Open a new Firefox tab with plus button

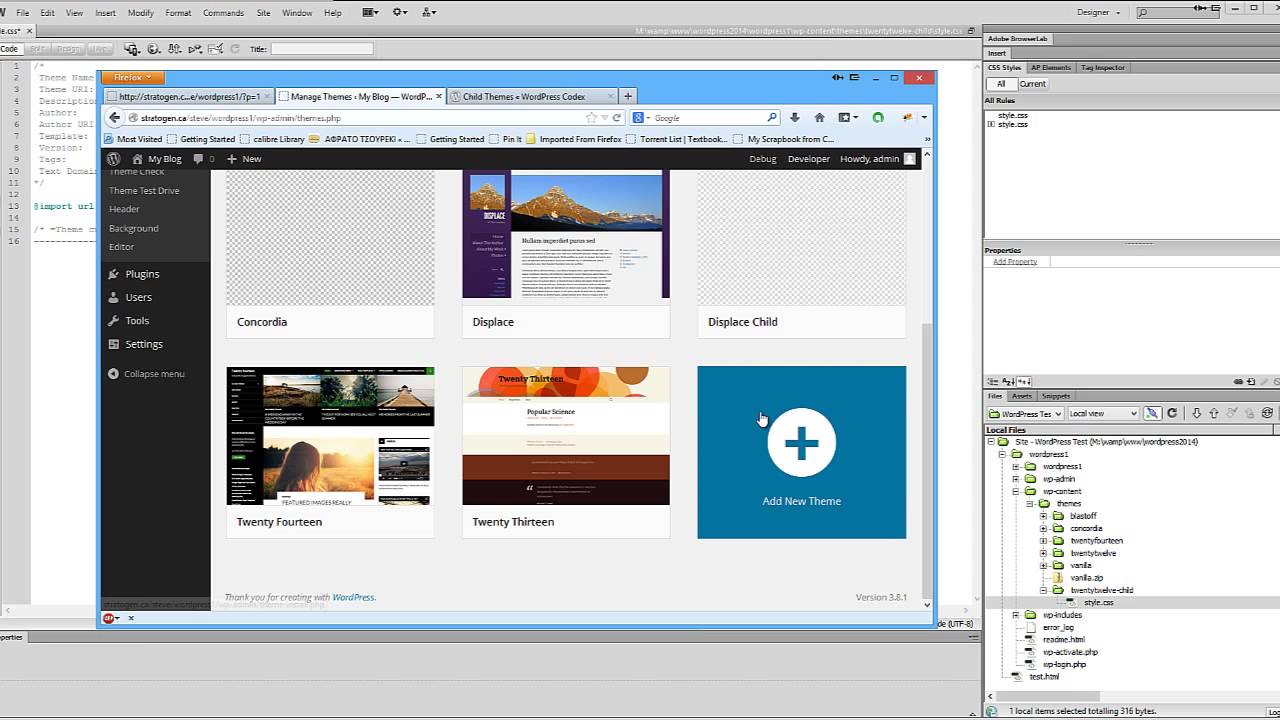[628, 96]
